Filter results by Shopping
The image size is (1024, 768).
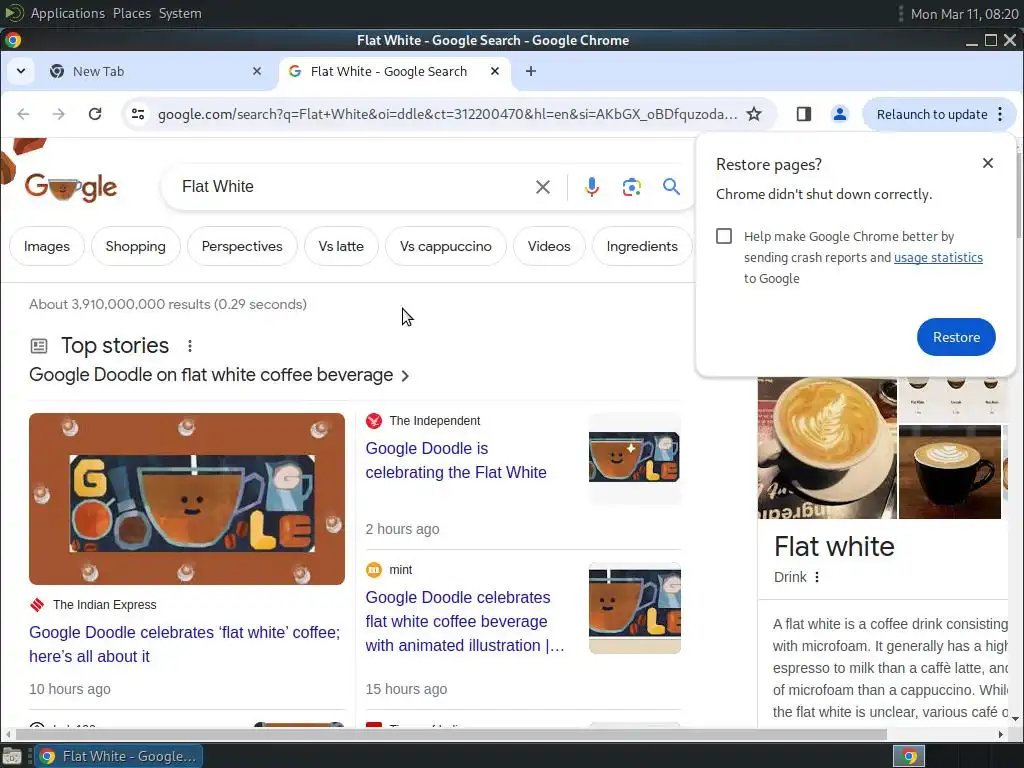coord(136,246)
